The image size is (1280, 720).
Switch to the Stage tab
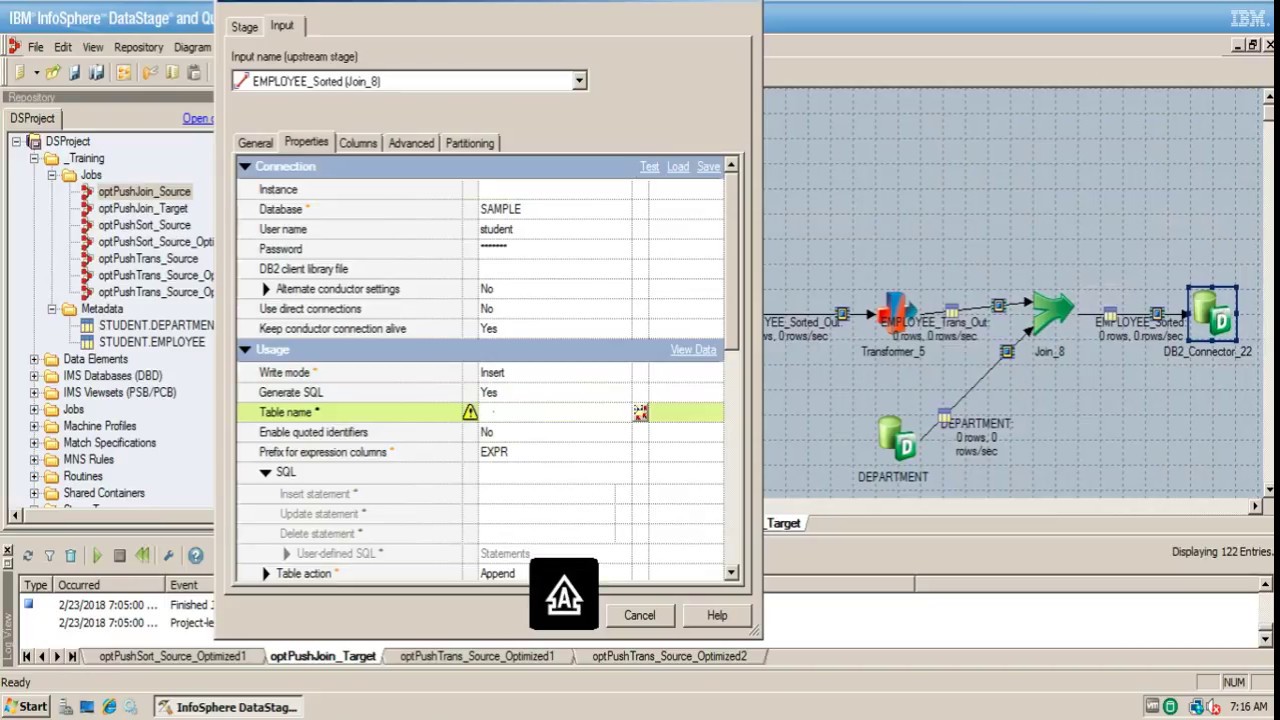[245, 27]
